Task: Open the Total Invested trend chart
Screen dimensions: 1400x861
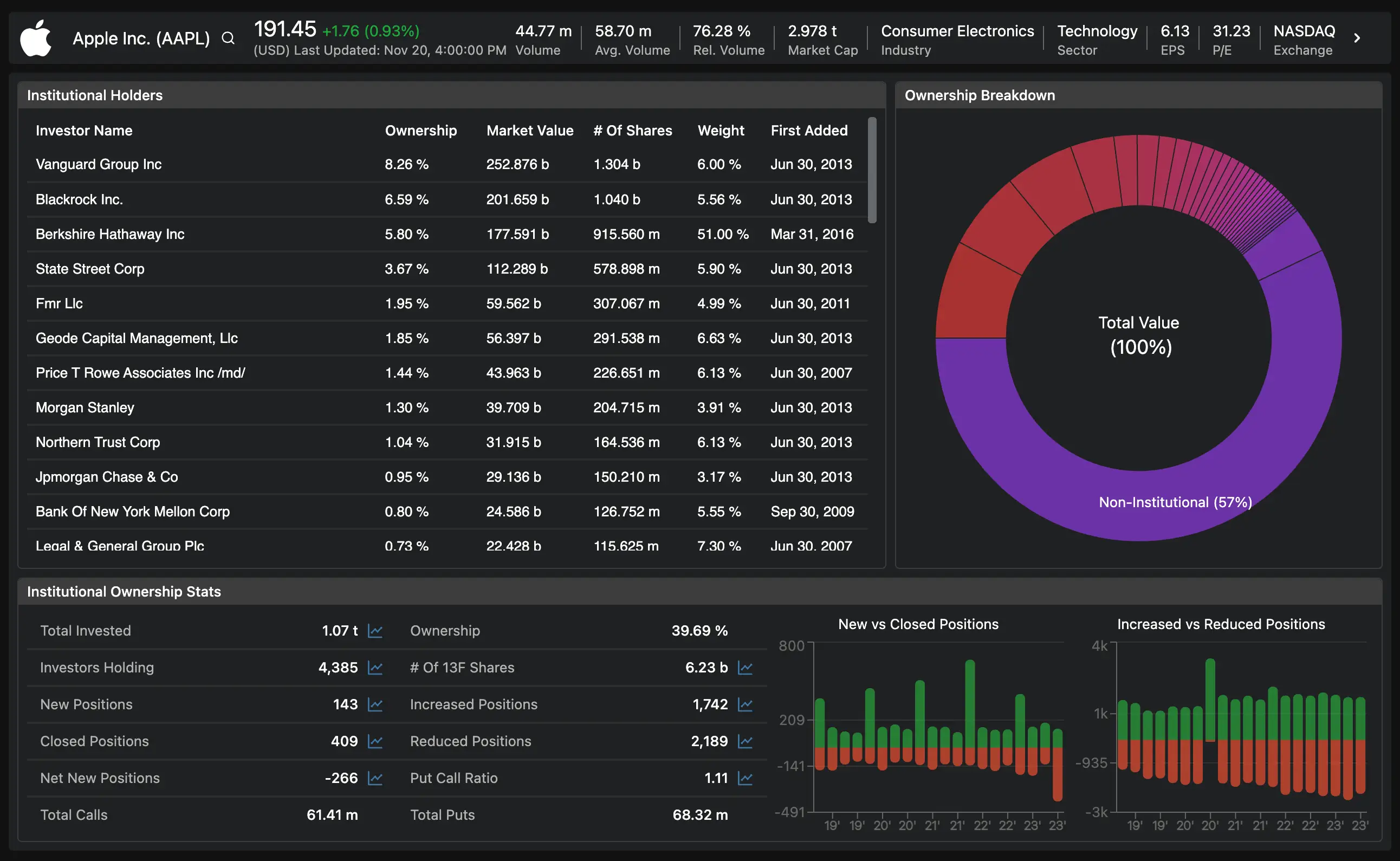Action: click(376, 630)
